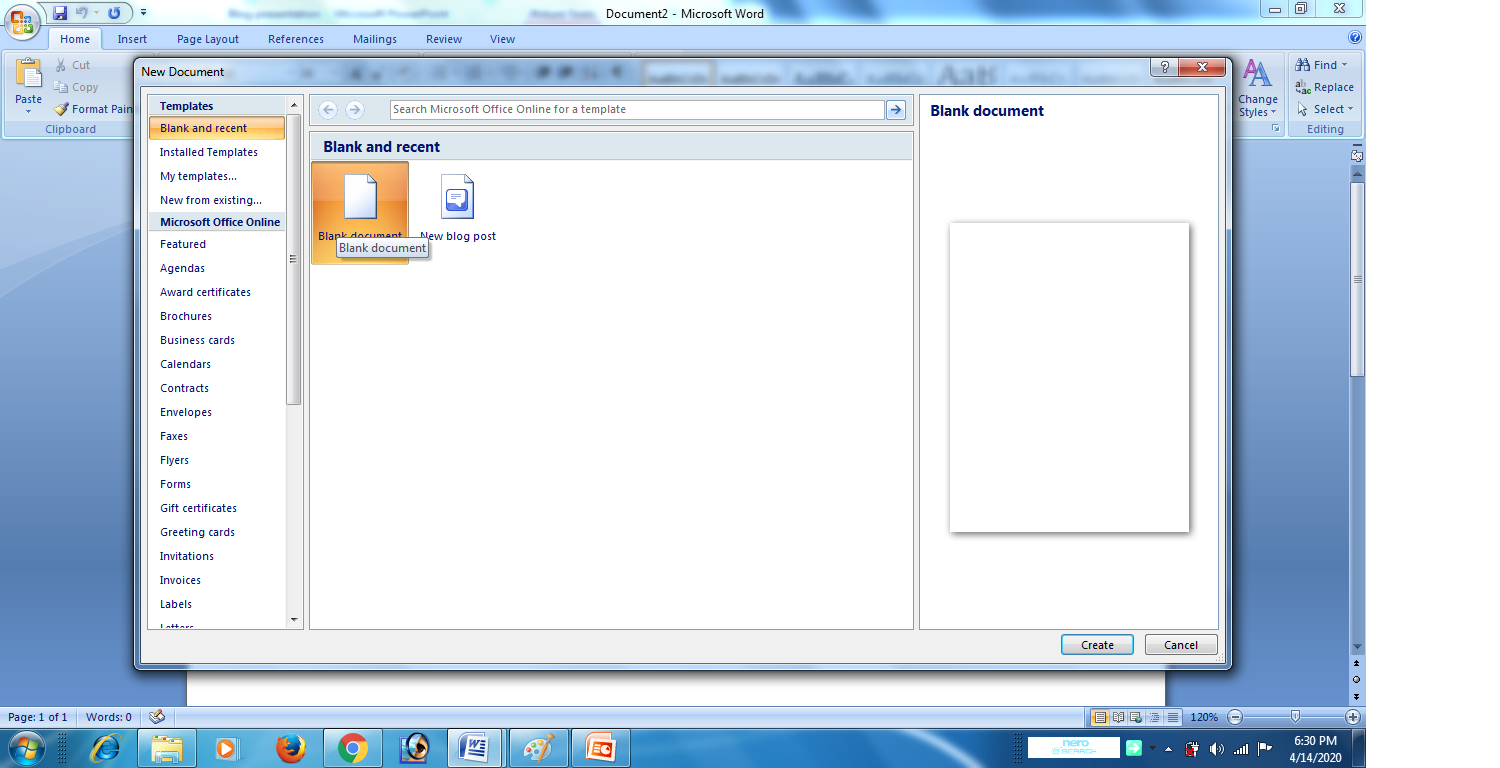
Task: Switch to the Mailings ribbon tab
Action: click(375, 39)
